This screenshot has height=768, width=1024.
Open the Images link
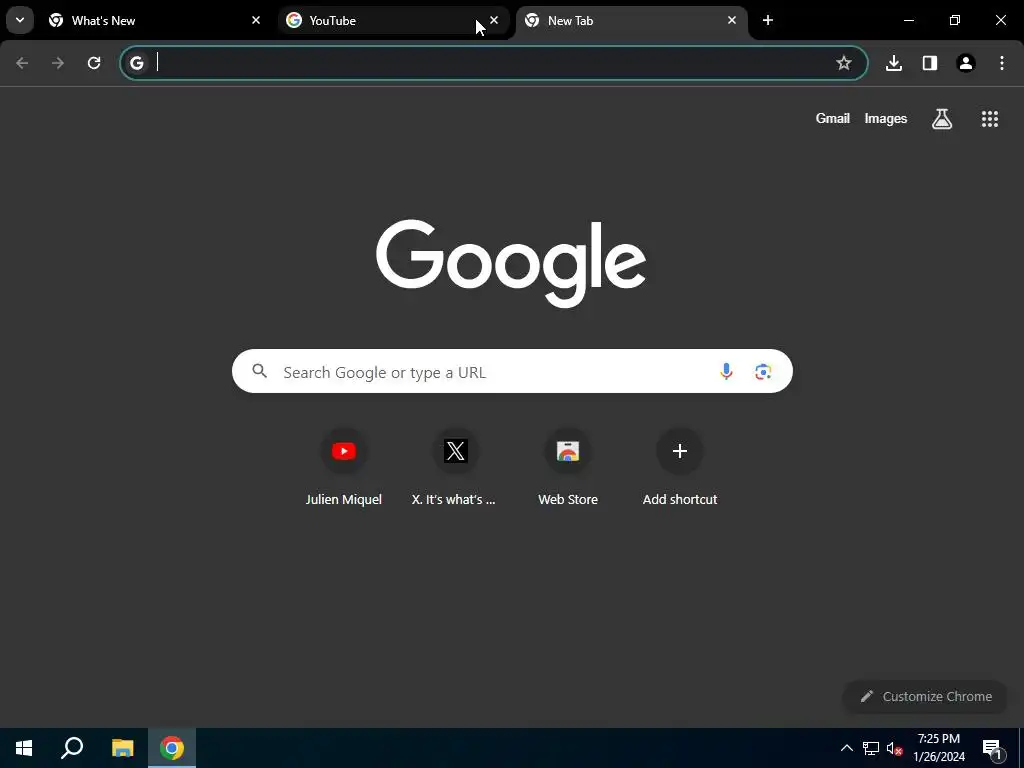(x=886, y=118)
